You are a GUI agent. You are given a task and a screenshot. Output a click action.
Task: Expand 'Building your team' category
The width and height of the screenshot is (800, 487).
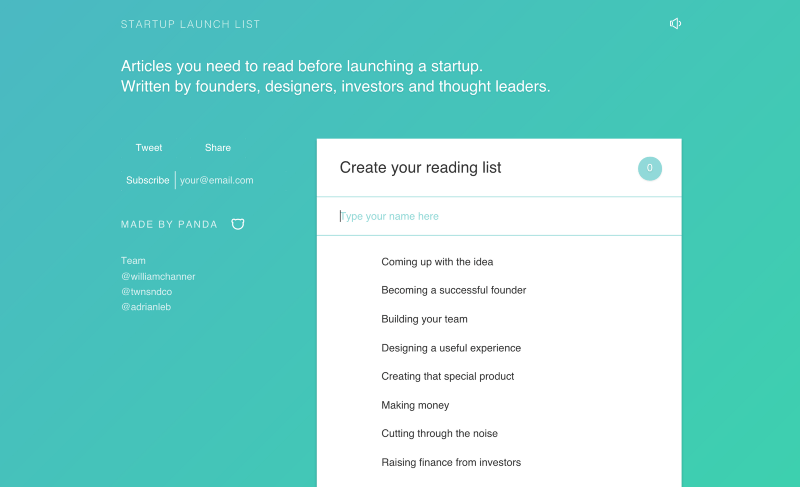pyautogui.click(x=424, y=319)
